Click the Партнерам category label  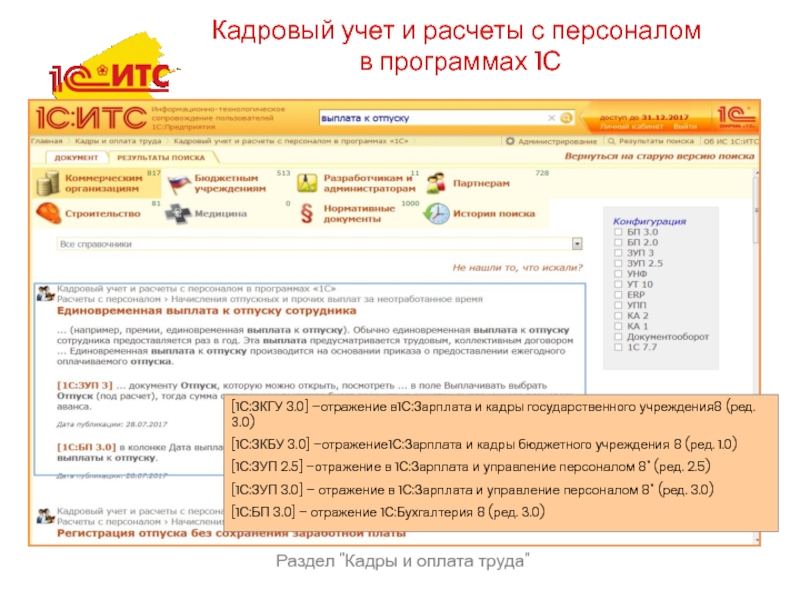481,183
